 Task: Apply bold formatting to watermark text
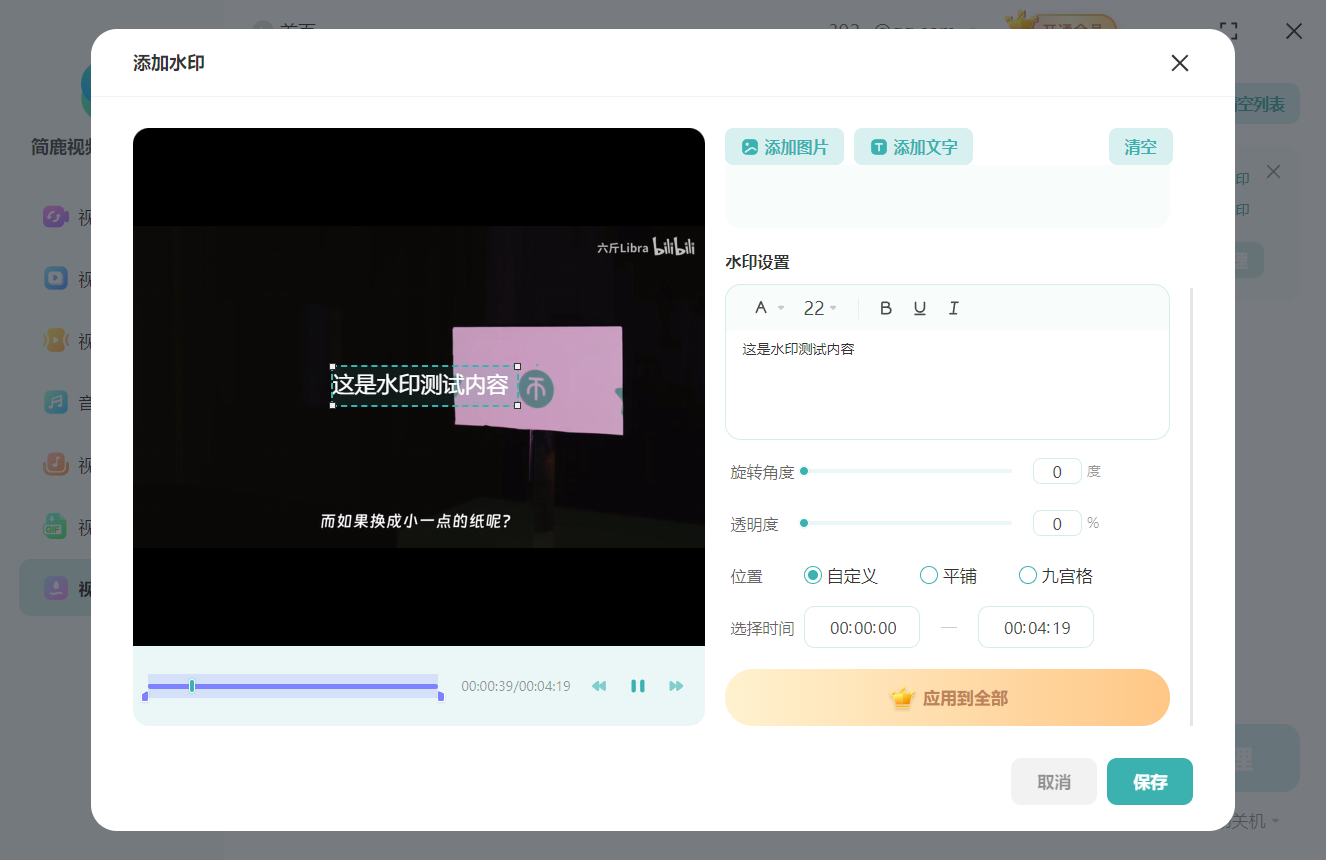pos(885,308)
